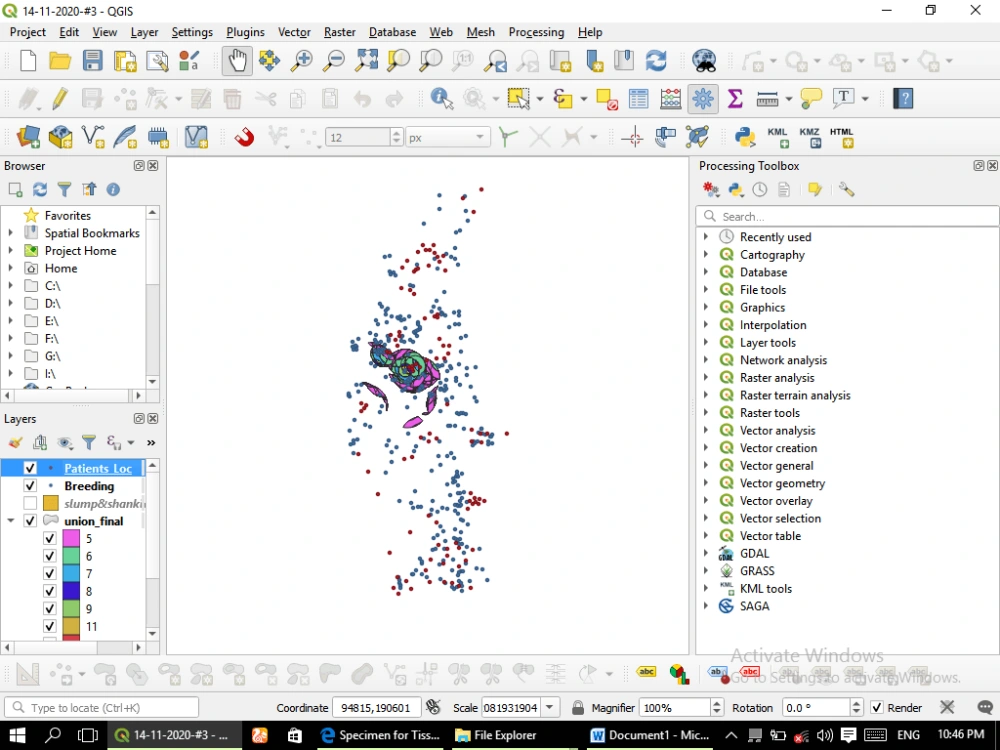Disable the Render checkbox

(x=877, y=707)
